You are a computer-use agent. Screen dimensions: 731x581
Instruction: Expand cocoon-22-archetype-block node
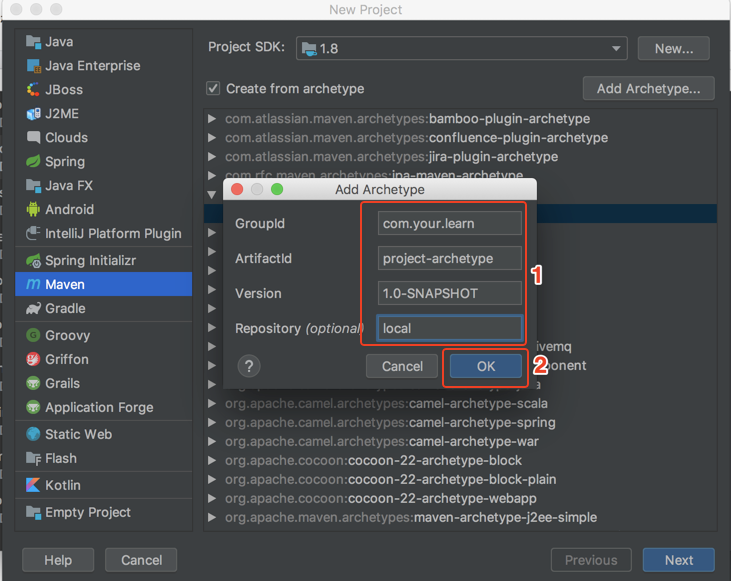[x=212, y=461]
